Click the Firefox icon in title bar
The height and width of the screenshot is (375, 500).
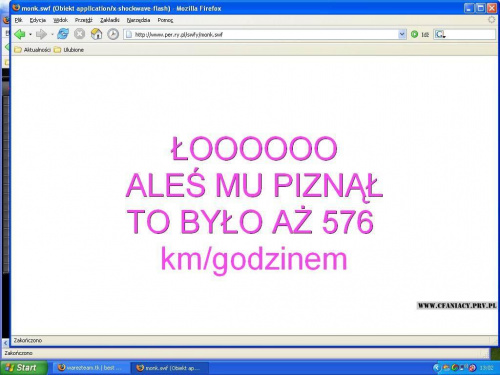click(x=16, y=7)
